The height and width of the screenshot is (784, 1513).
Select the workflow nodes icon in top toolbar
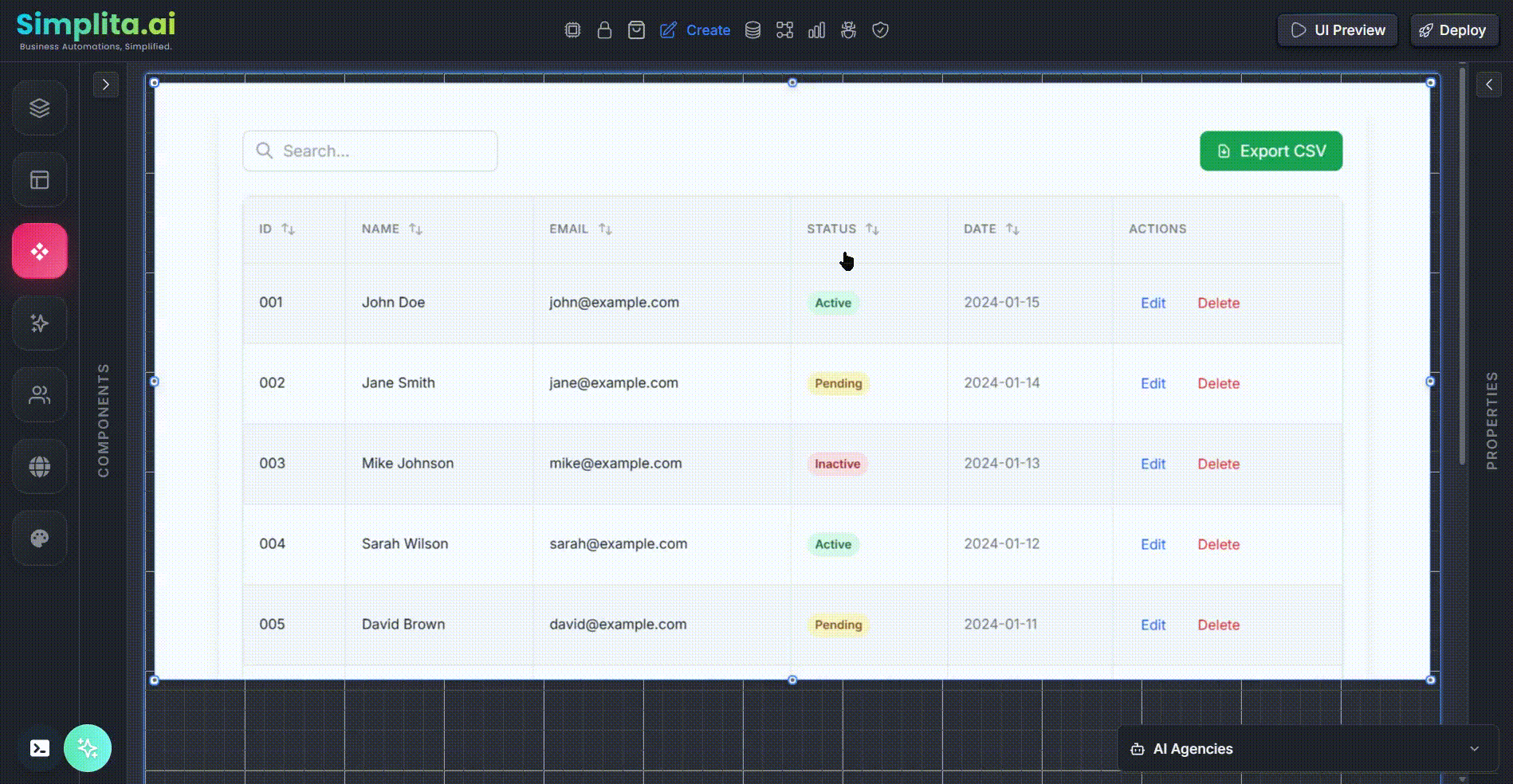[784, 29]
